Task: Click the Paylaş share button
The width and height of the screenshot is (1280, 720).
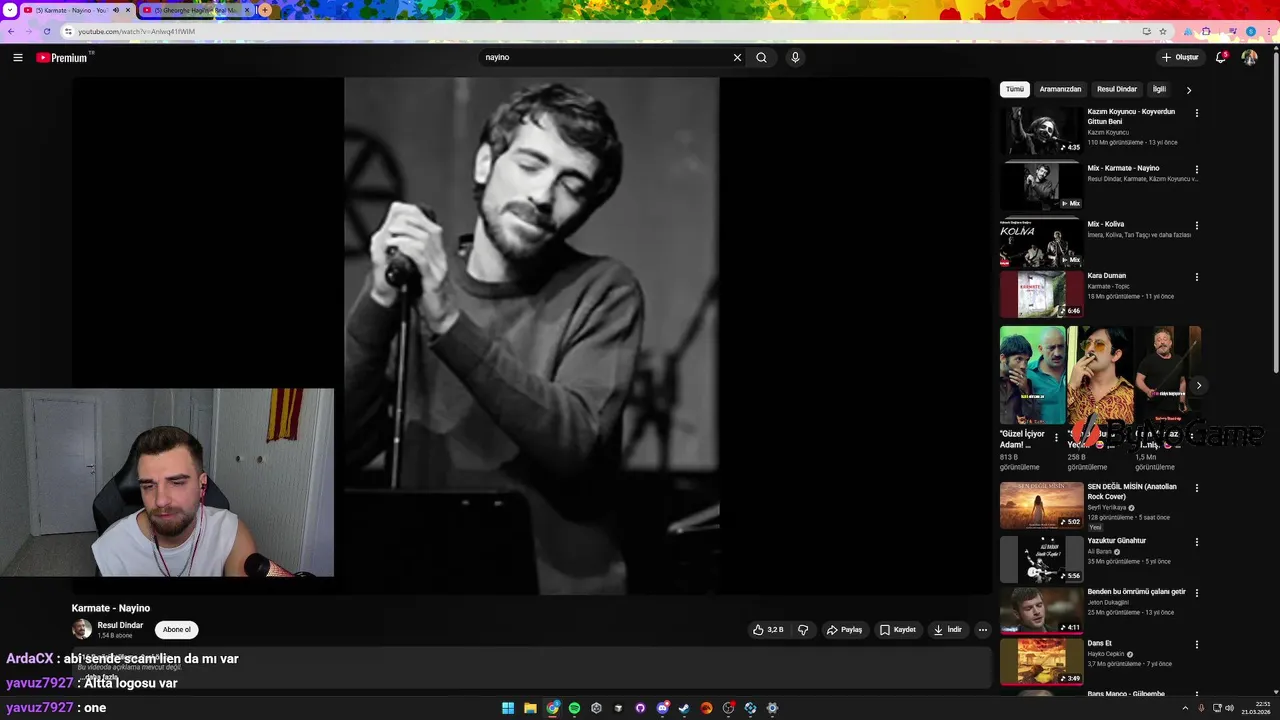Action: pos(844,630)
